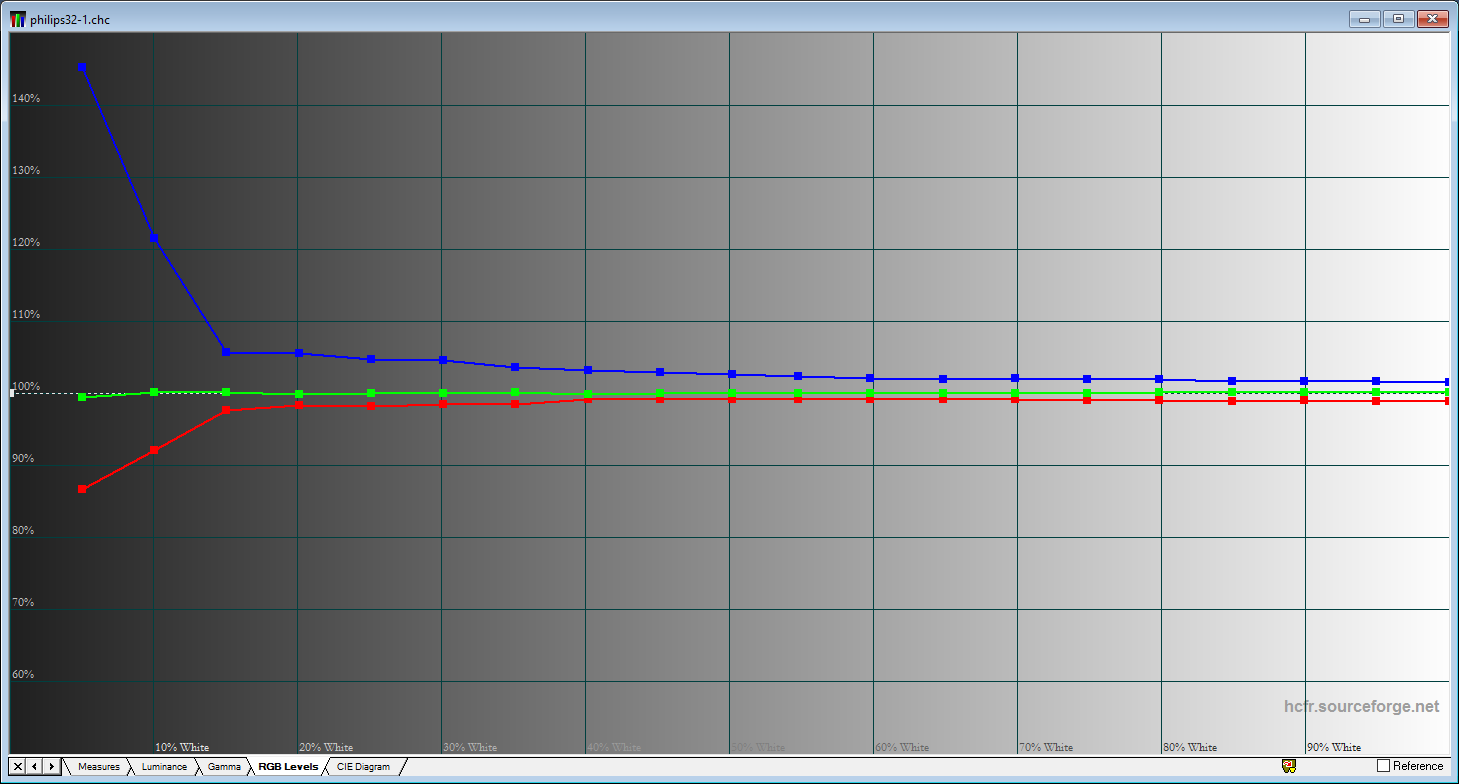Click the philips32-1.chc window title
The height and width of the screenshot is (784, 1459).
(70, 20)
